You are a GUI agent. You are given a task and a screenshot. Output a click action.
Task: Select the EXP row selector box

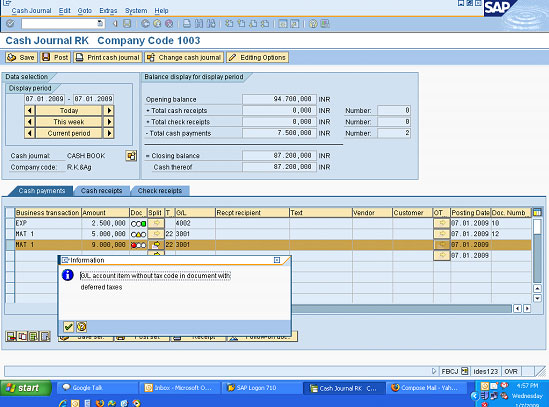coord(10,223)
